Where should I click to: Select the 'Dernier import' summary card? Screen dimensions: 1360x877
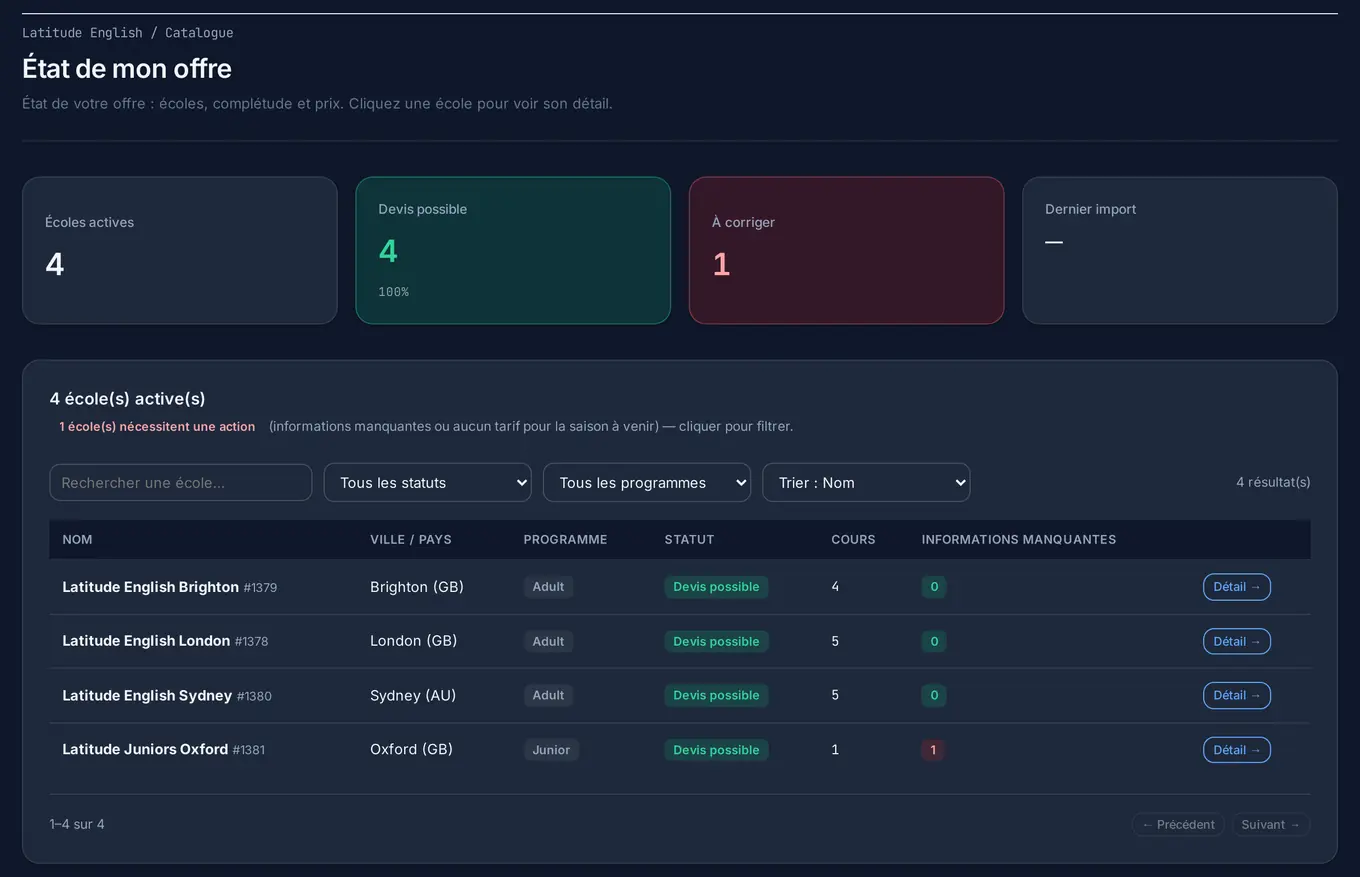pos(1180,251)
